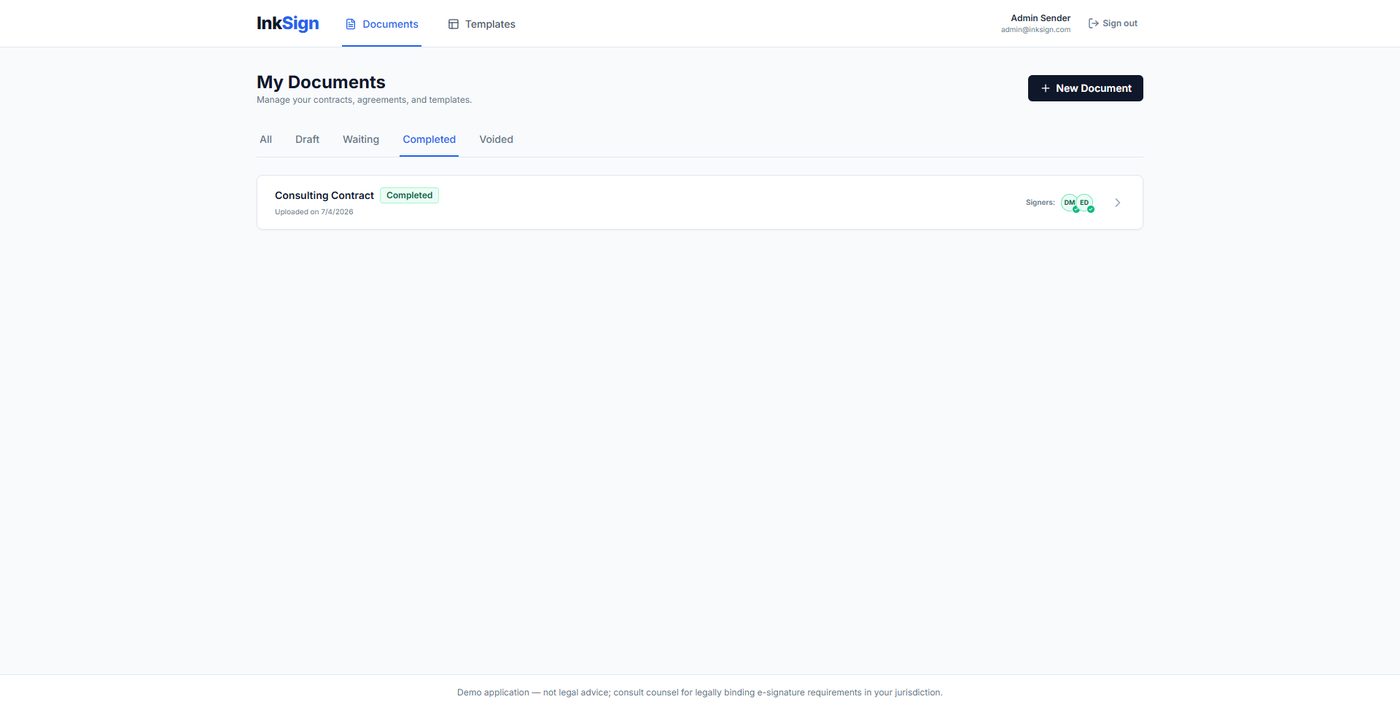Click the DM signer avatar
The width and height of the screenshot is (1400, 710).
click(x=1070, y=203)
